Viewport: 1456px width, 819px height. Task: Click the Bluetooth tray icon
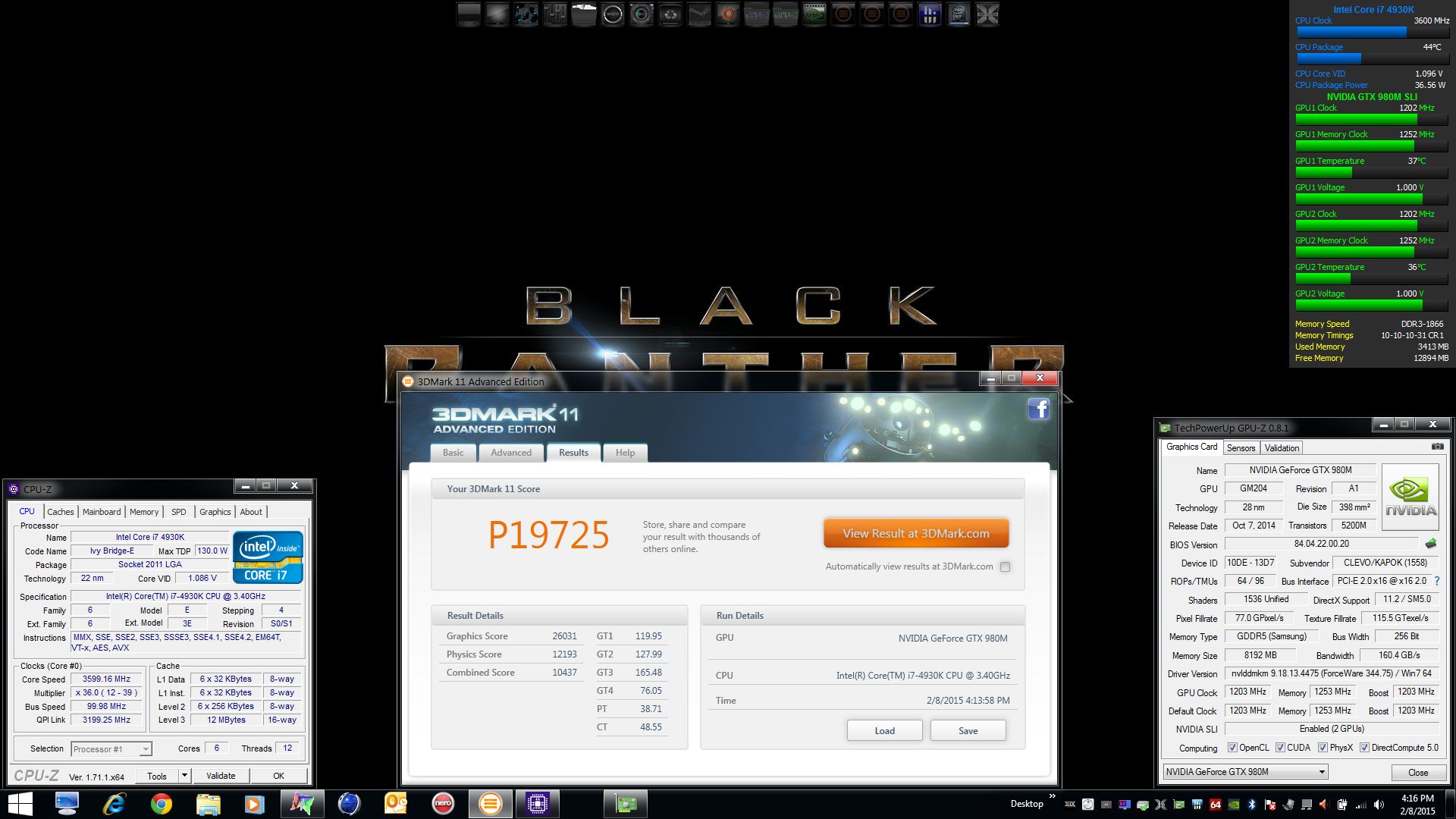(1252, 805)
